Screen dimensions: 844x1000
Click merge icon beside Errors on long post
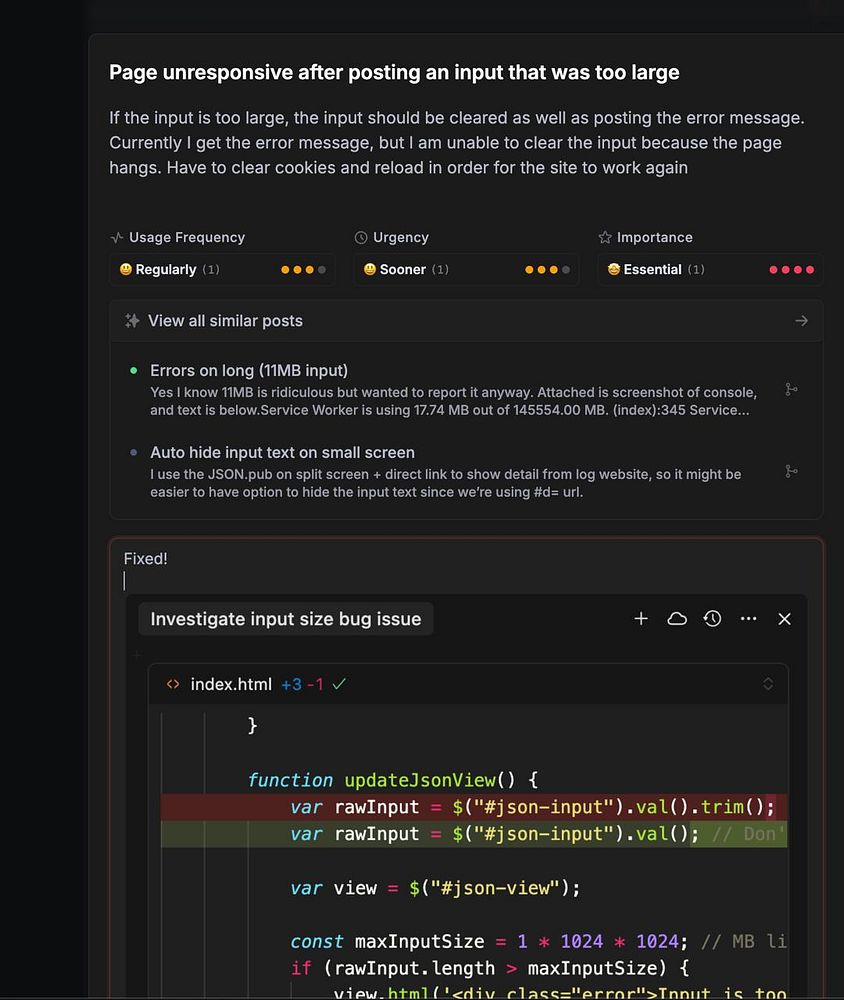coord(791,389)
